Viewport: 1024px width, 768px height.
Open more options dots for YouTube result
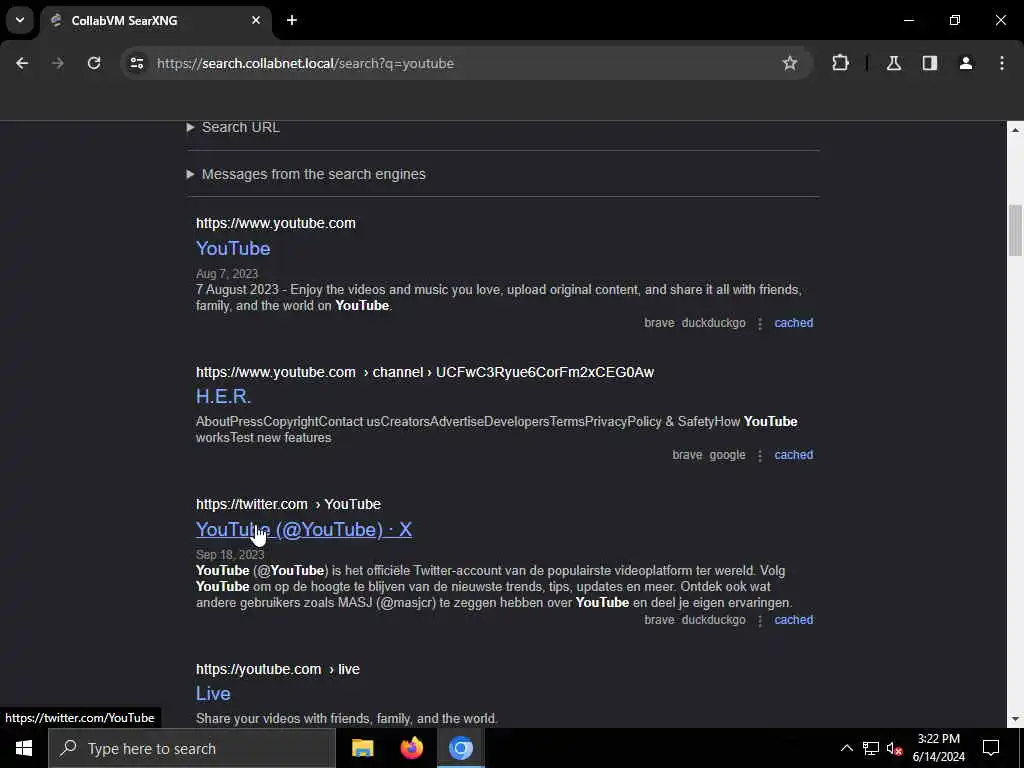click(x=760, y=323)
